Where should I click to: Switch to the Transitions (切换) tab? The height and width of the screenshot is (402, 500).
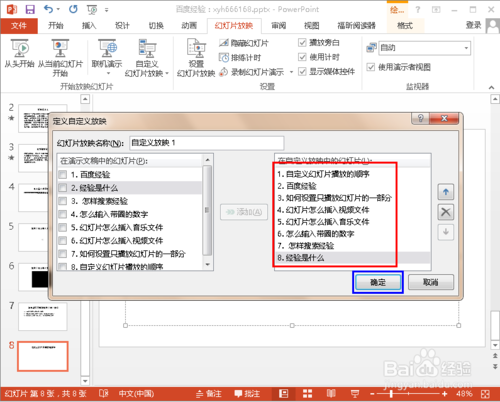click(156, 26)
